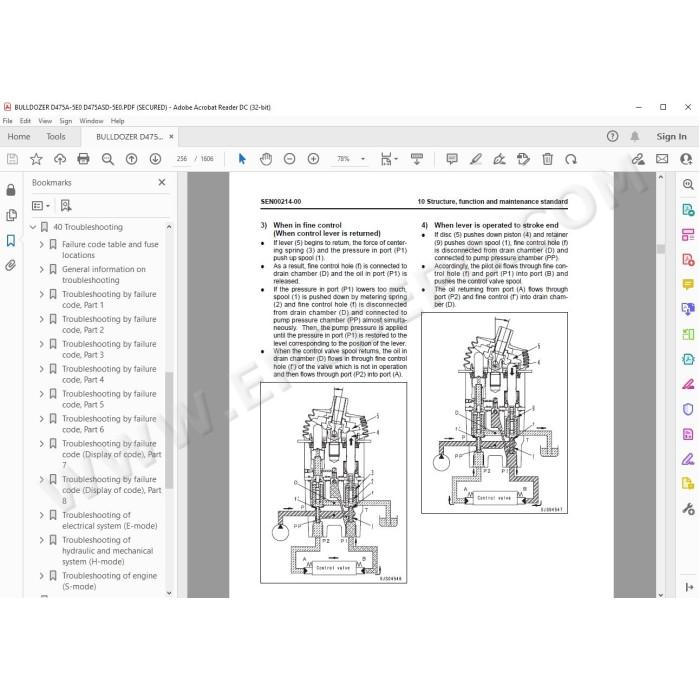Click the Delete trash icon
This screenshot has height=700, width=700.
(547, 159)
